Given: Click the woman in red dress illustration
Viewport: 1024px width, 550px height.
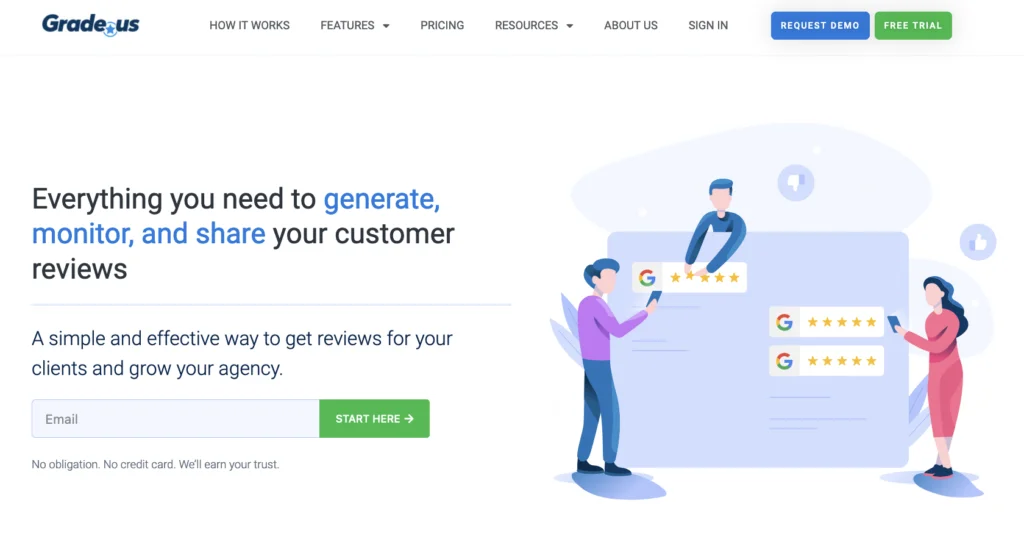Looking at the screenshot, I should pos(936,376).
